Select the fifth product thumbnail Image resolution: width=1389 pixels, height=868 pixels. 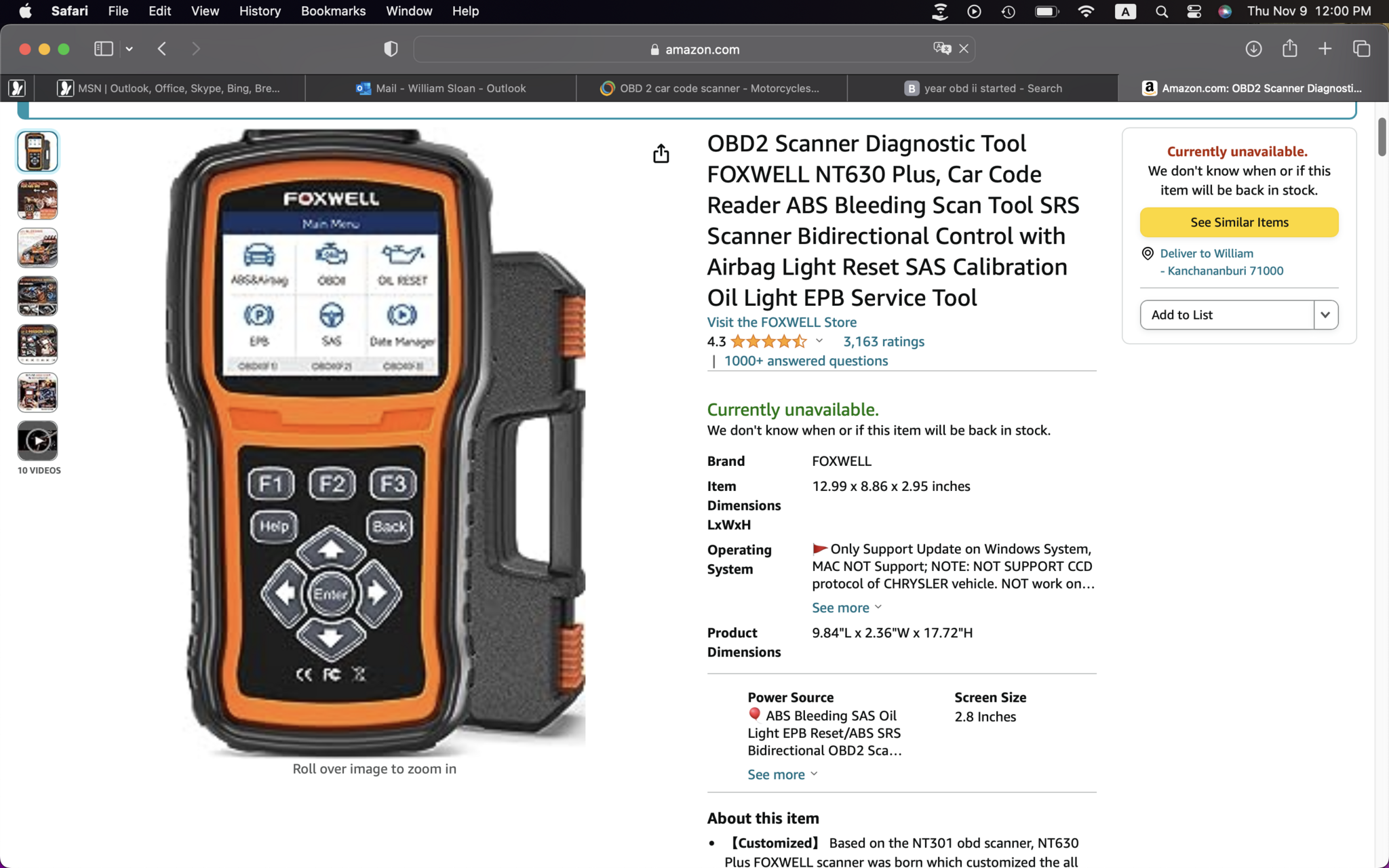(x=37, y=344)
